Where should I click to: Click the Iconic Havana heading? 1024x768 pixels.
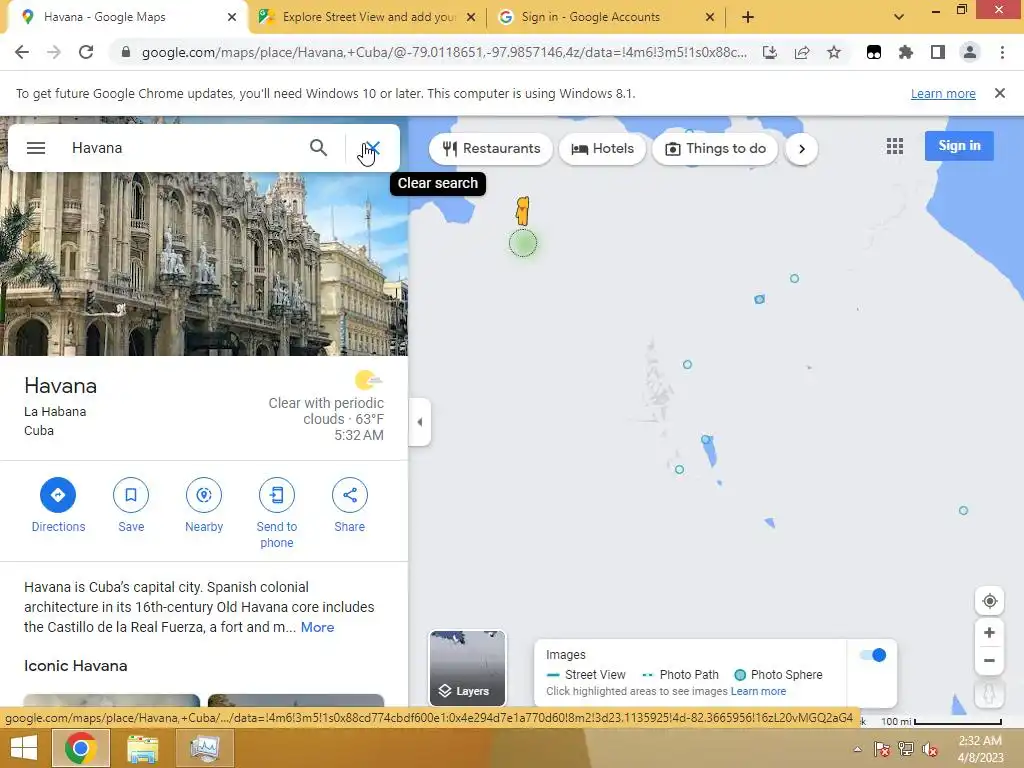(76, 665)
